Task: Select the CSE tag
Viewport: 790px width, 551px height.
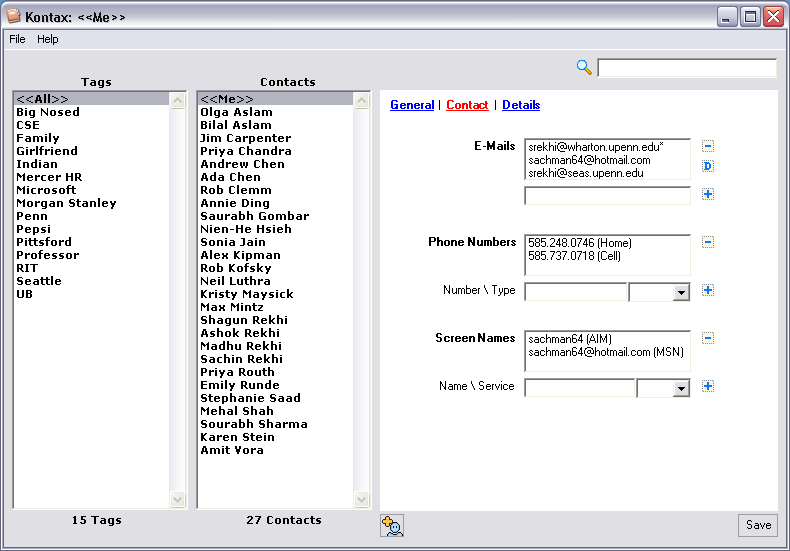Action: pos(92,125)
